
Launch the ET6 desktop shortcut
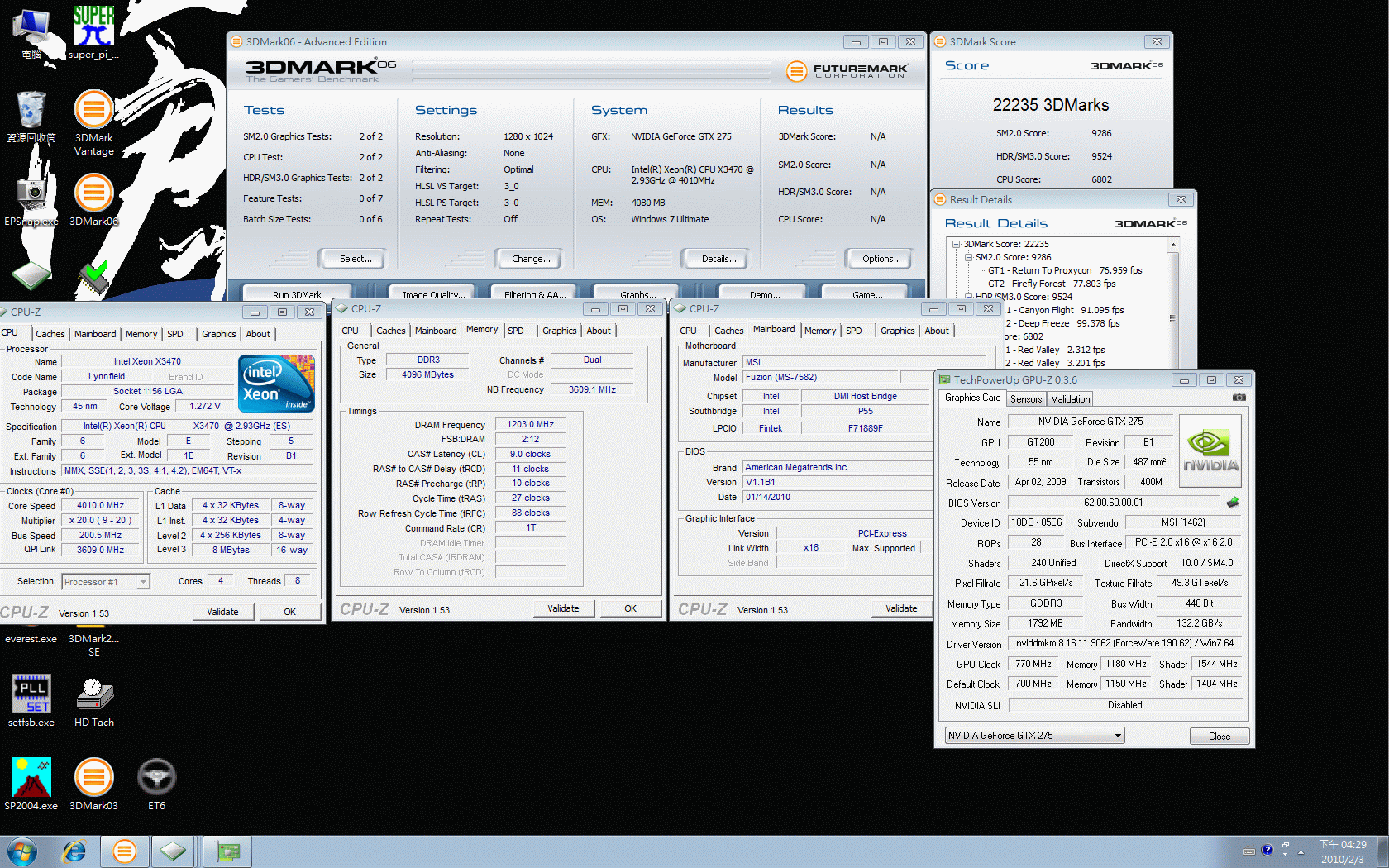[156, 784]
